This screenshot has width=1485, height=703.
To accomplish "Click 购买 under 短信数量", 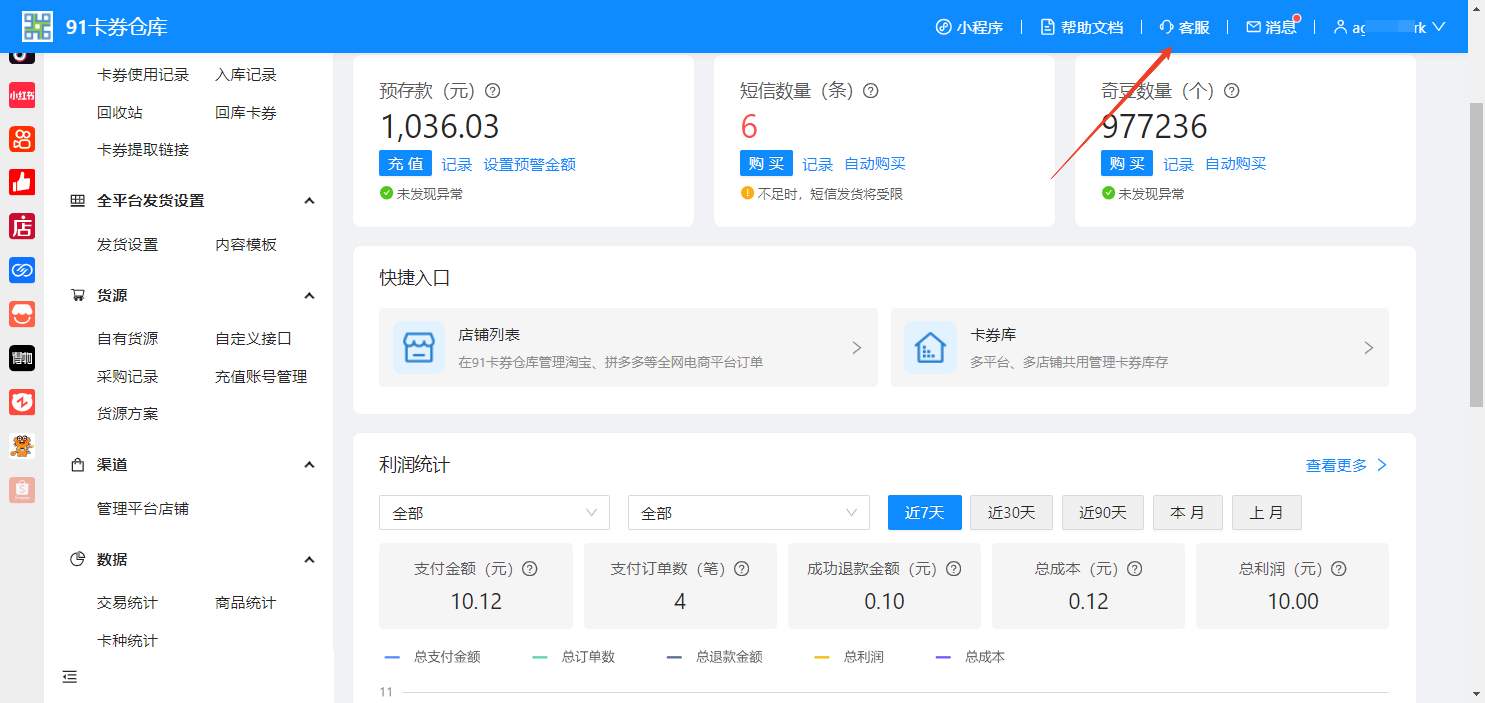I will tap(766, 164).
